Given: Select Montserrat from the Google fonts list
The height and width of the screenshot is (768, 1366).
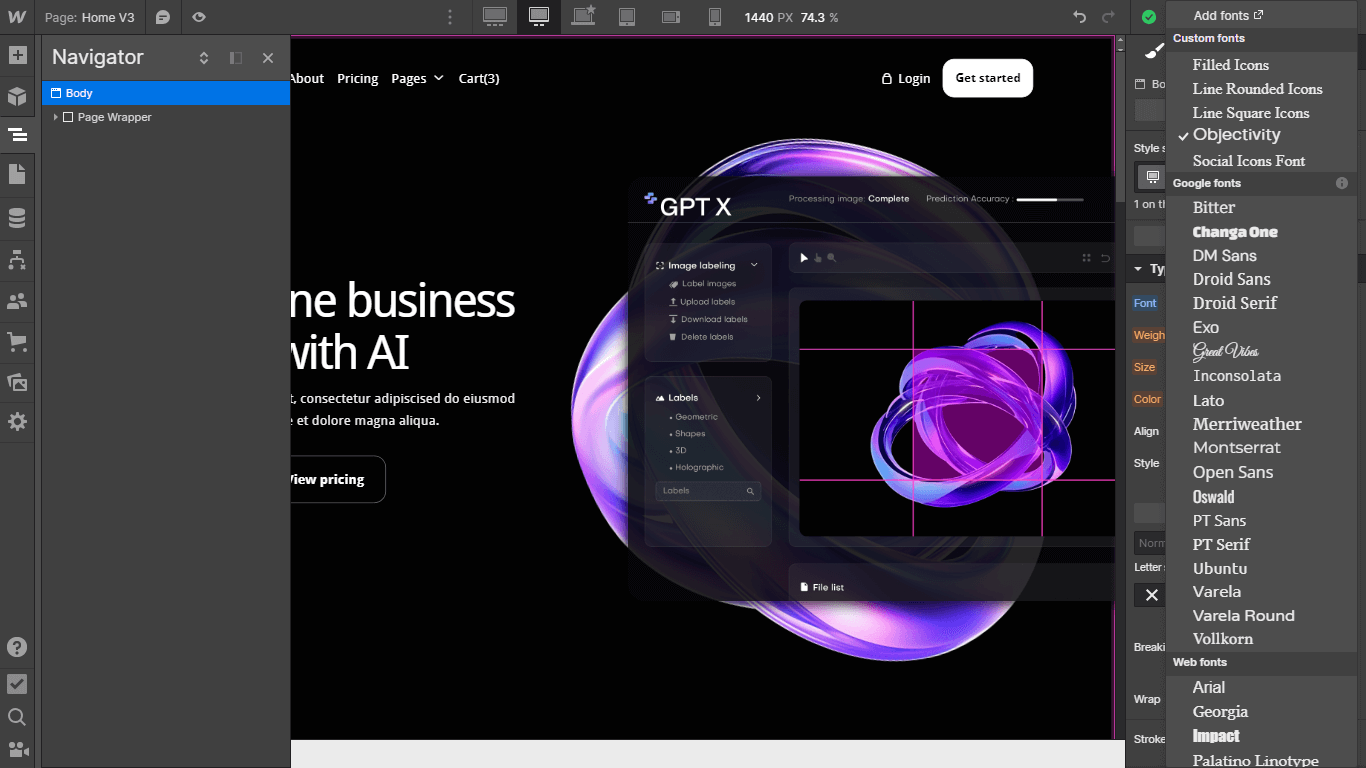Looking at the screenshot, I should tap(1237, 447).
